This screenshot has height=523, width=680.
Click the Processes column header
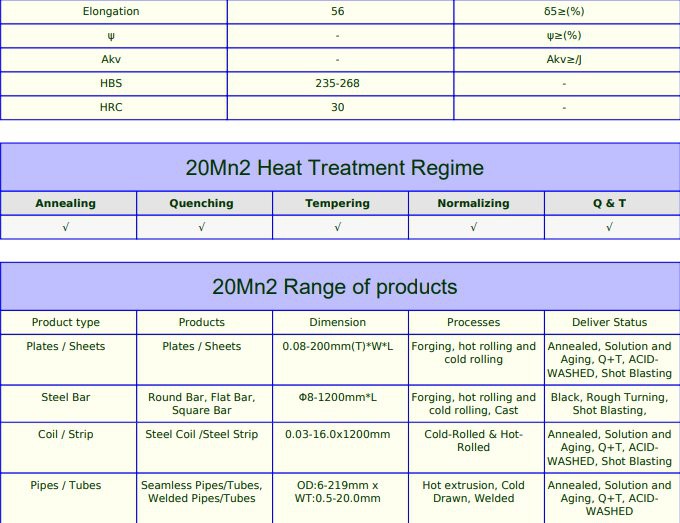[x=474, y=322]
